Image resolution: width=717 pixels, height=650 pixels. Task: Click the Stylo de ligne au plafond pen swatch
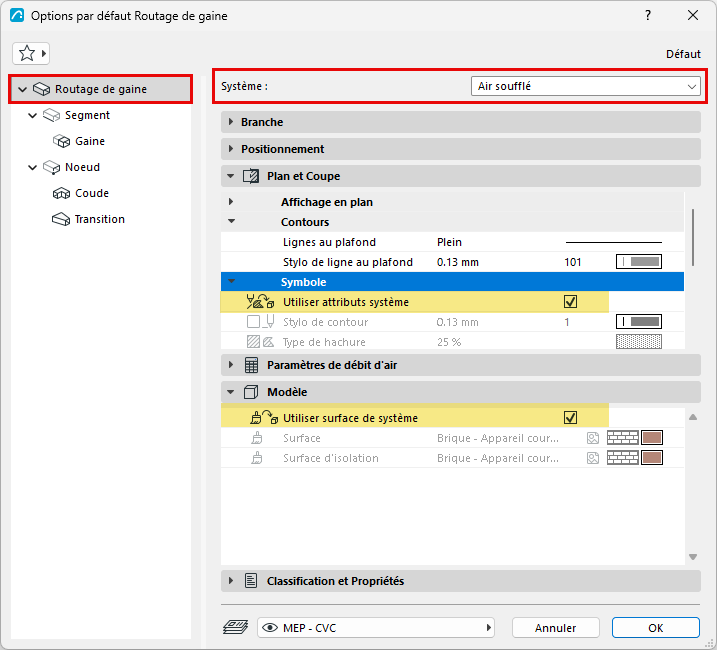(639, 262)
